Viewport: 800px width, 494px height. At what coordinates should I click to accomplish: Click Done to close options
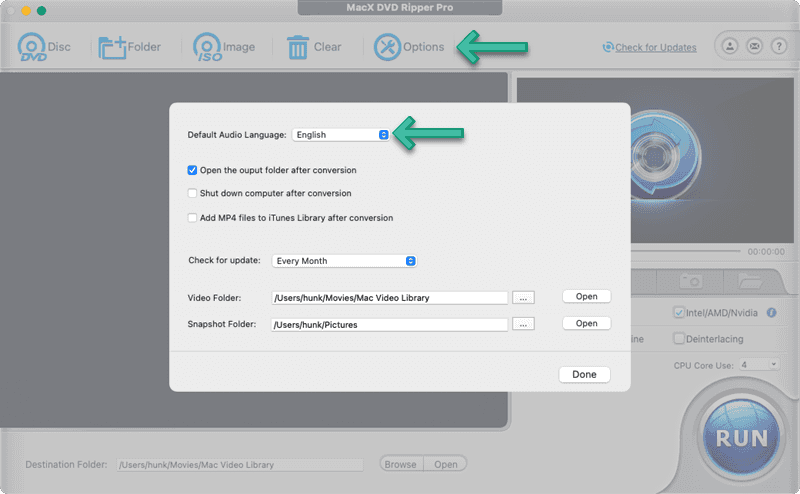click(584, 374)
